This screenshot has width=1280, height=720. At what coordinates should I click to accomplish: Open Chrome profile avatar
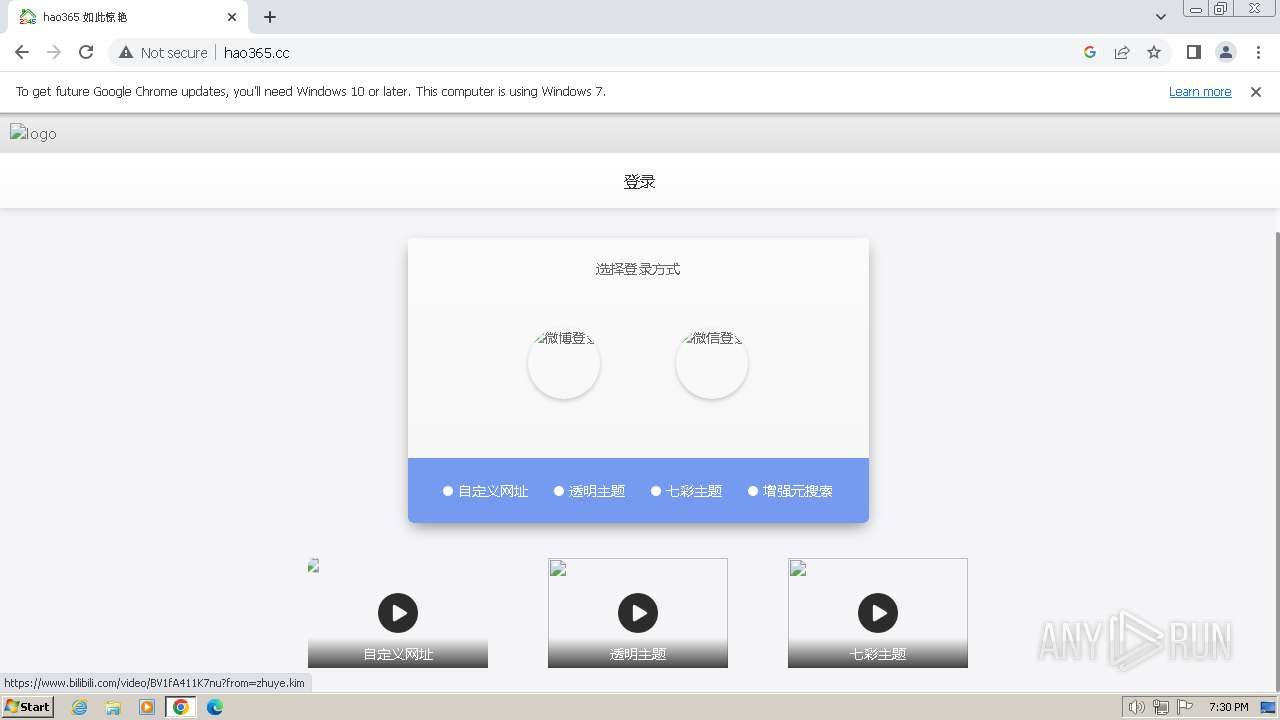coord(1226,52)
